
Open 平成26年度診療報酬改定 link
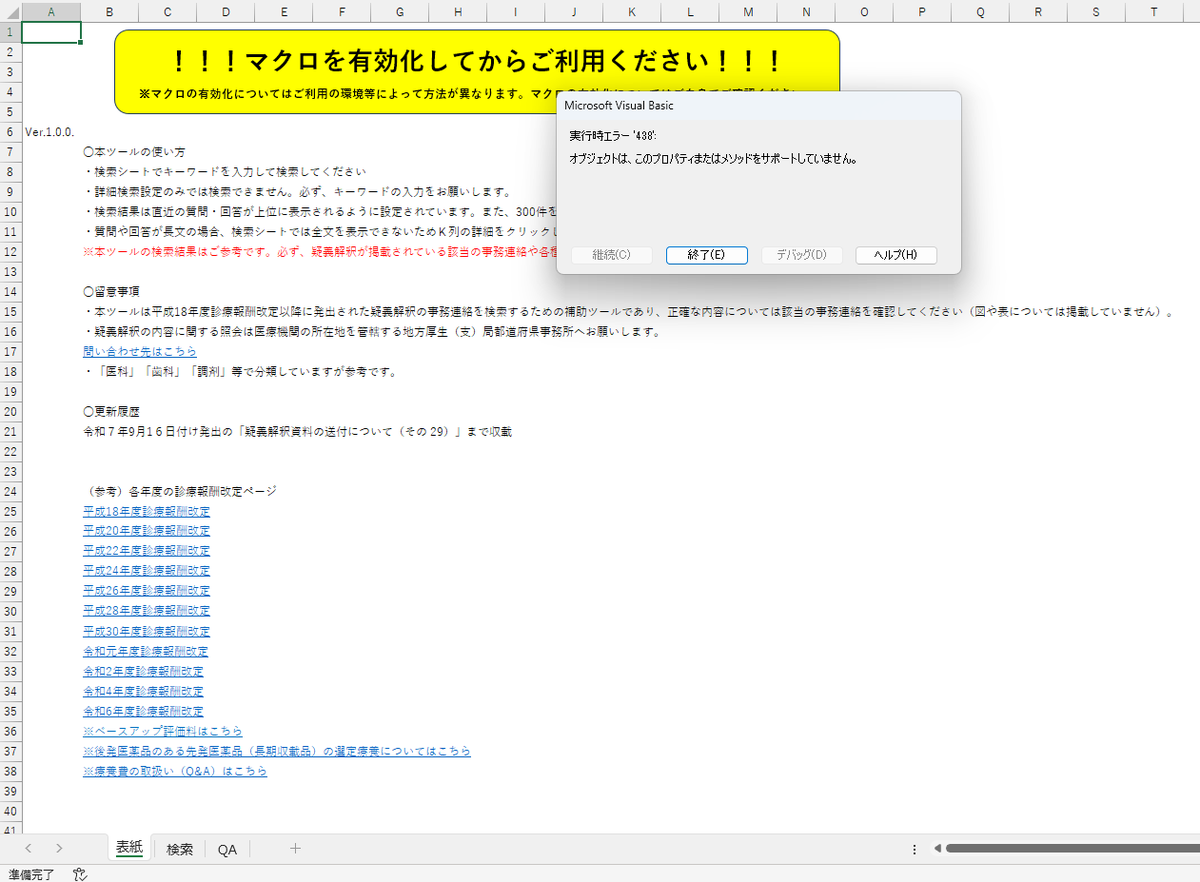pyautogui.click(x=147, y=590)
